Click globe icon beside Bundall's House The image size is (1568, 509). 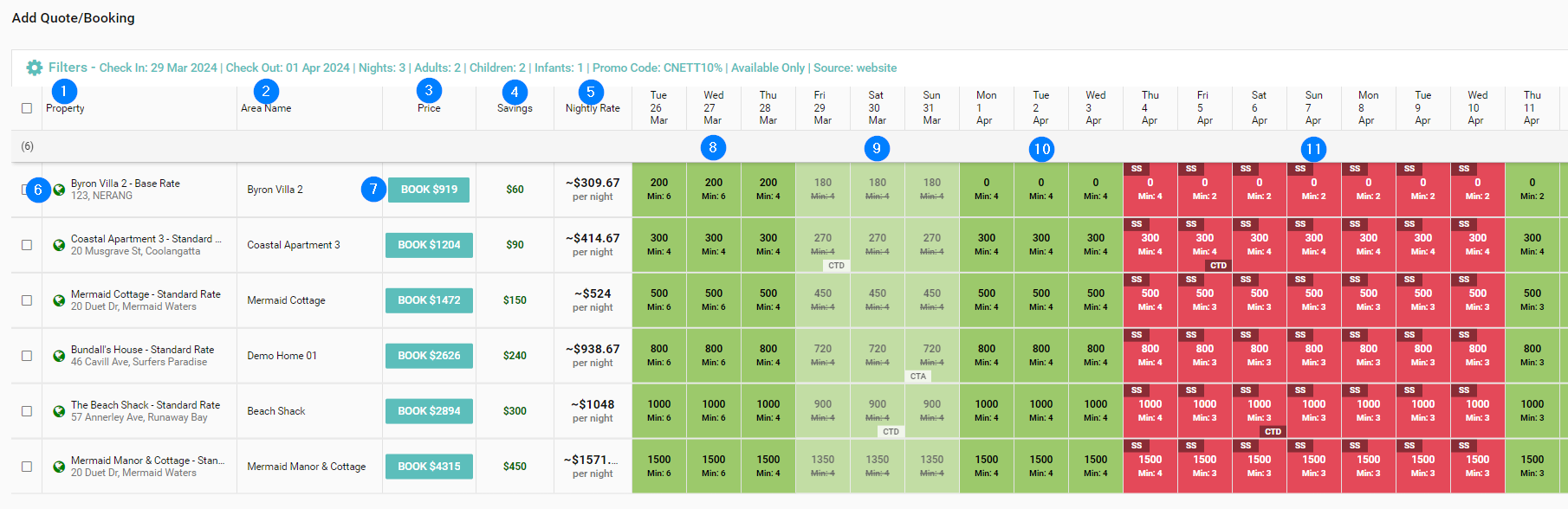pyautogui.click(x=59, y=356)
